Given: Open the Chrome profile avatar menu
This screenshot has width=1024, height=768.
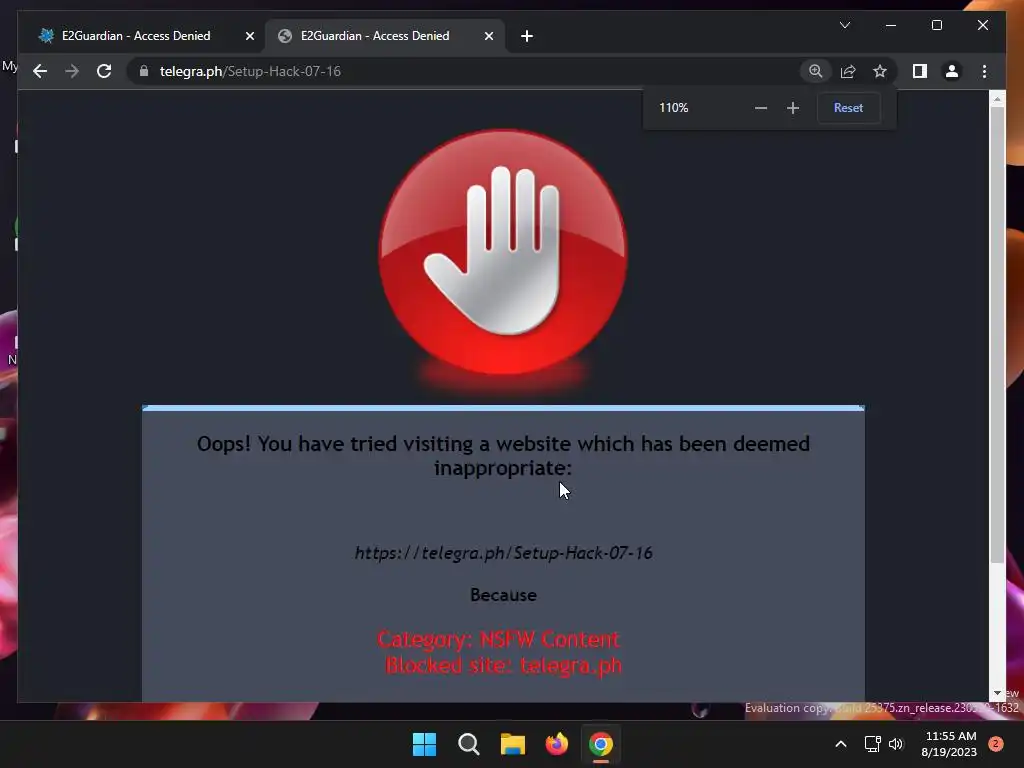Looking at the screenshot, I should [x=952, y=71].
